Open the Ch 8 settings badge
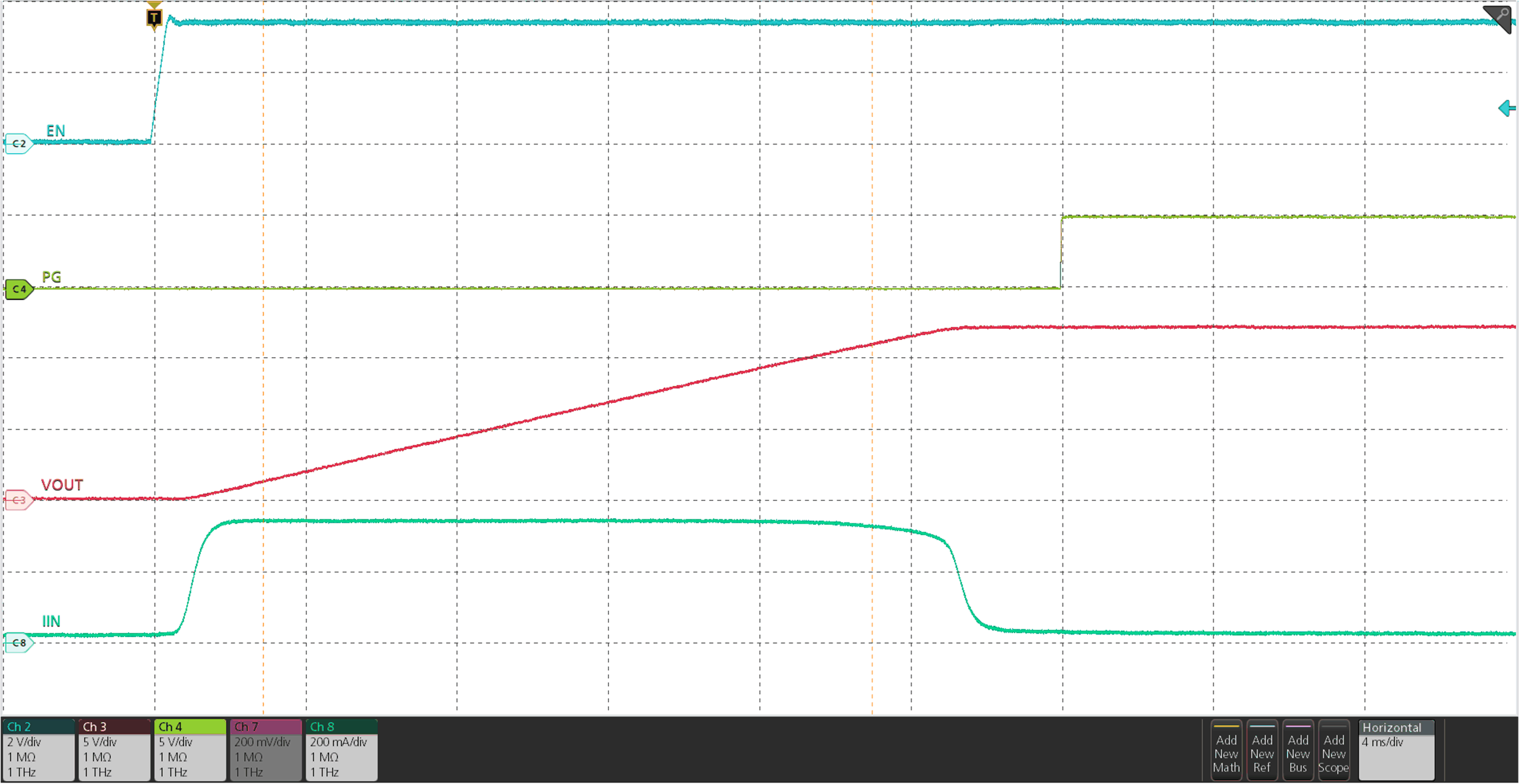This screenshot has height=784, width=1519. coord(341,750)
